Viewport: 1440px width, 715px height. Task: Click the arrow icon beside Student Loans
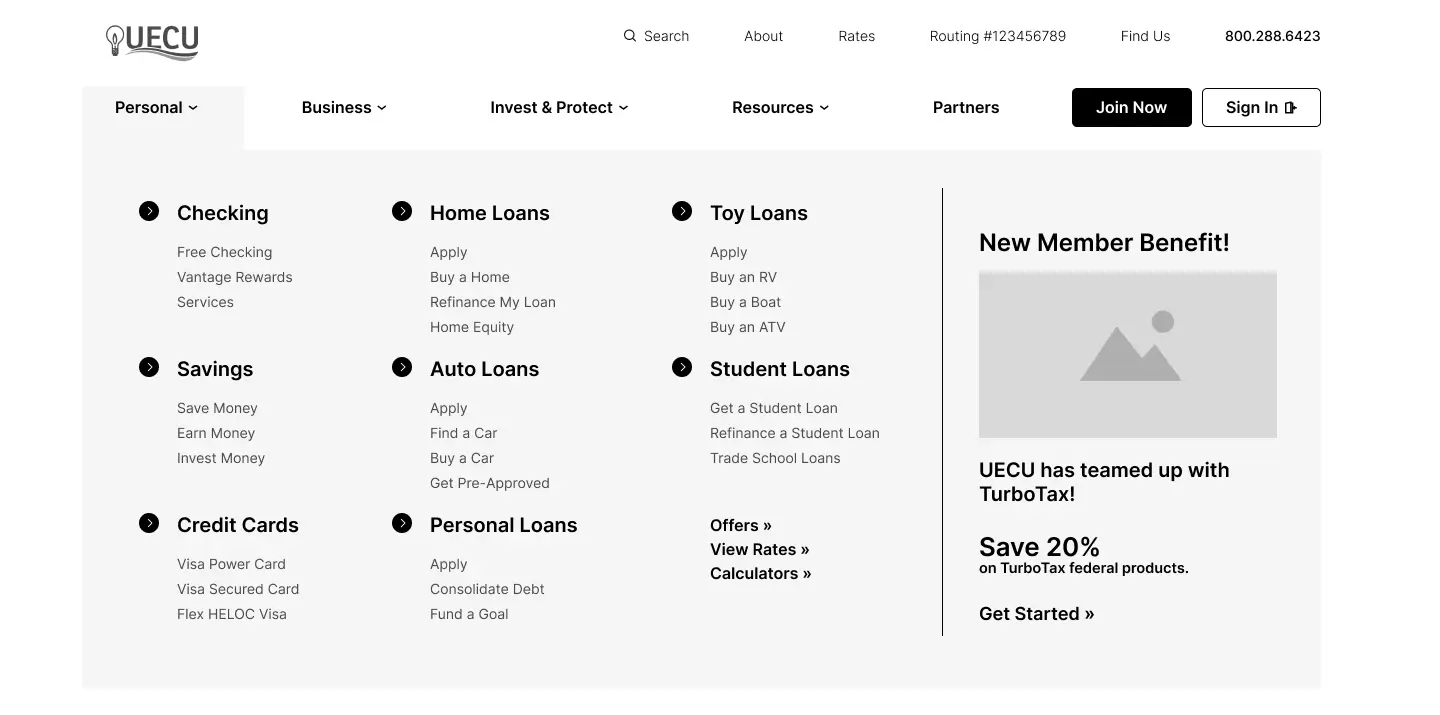pos(682,367)
